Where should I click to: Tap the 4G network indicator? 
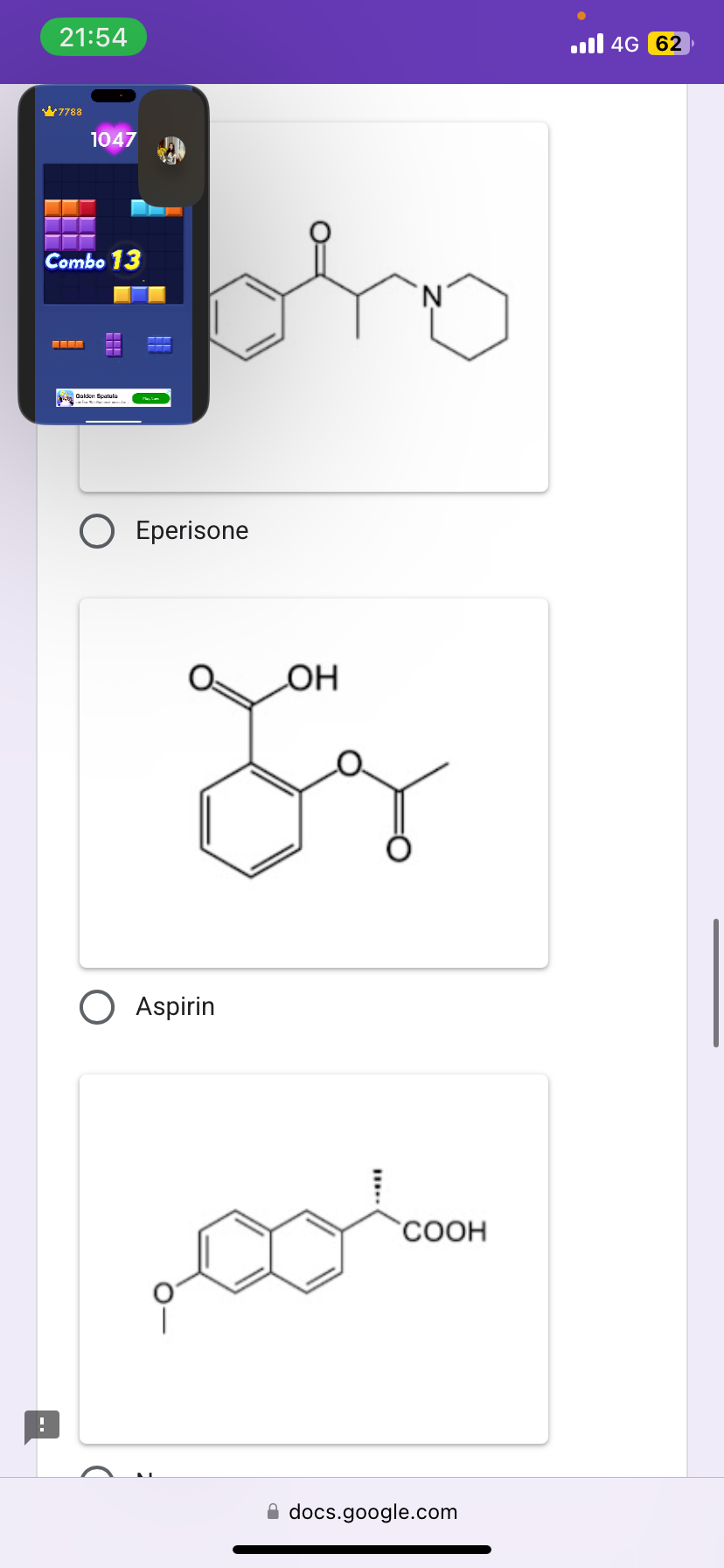click(x=626, y=44)
